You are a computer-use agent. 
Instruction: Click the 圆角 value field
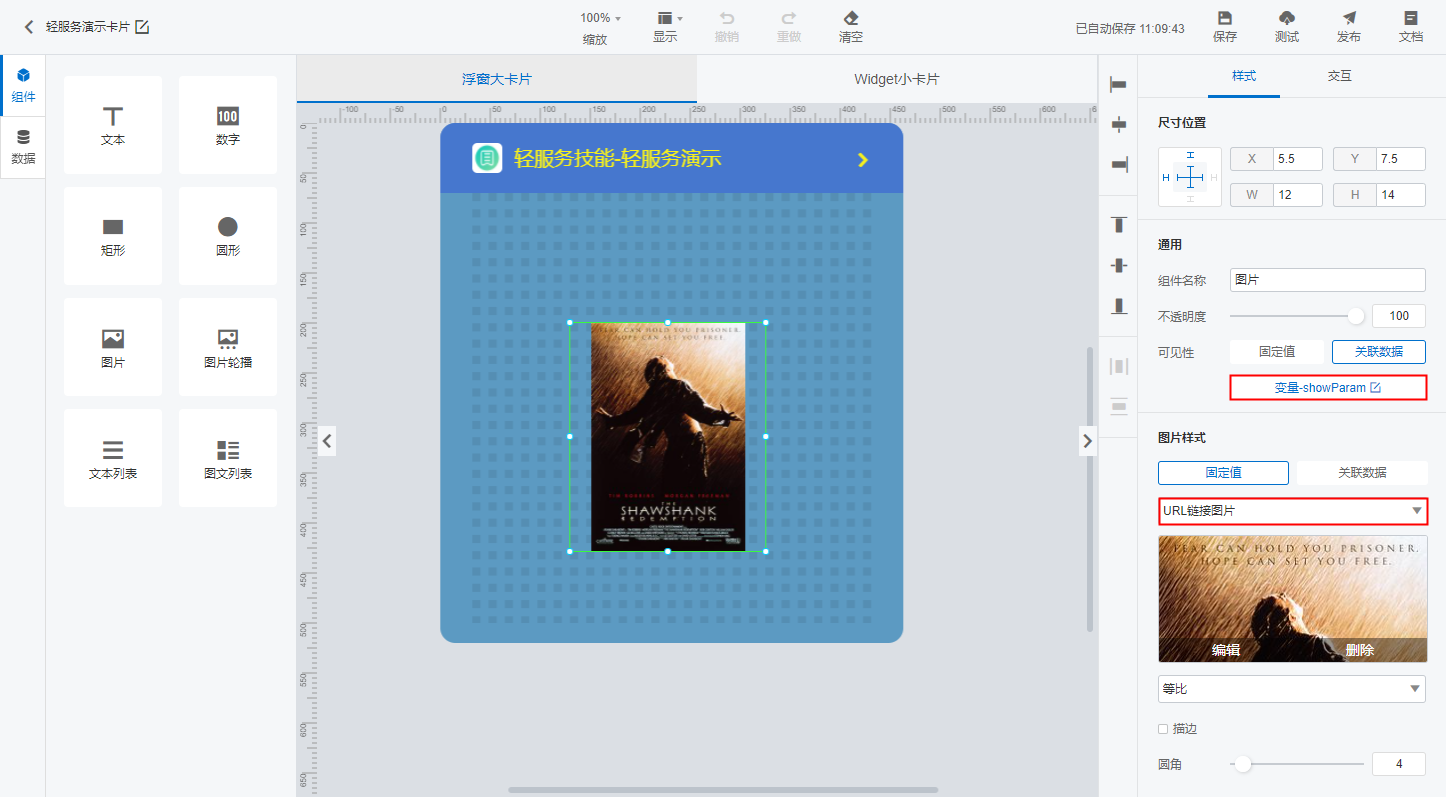click(x=1399, y=764)
